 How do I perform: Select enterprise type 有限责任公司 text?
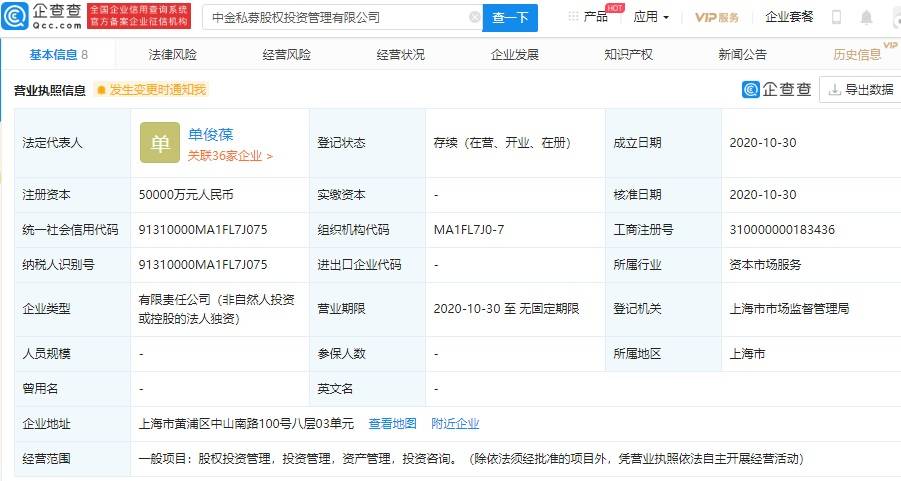point(217,309)
